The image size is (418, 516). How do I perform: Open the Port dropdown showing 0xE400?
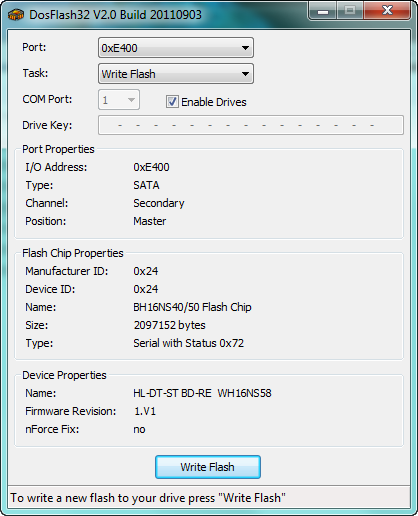coord(176,48)
